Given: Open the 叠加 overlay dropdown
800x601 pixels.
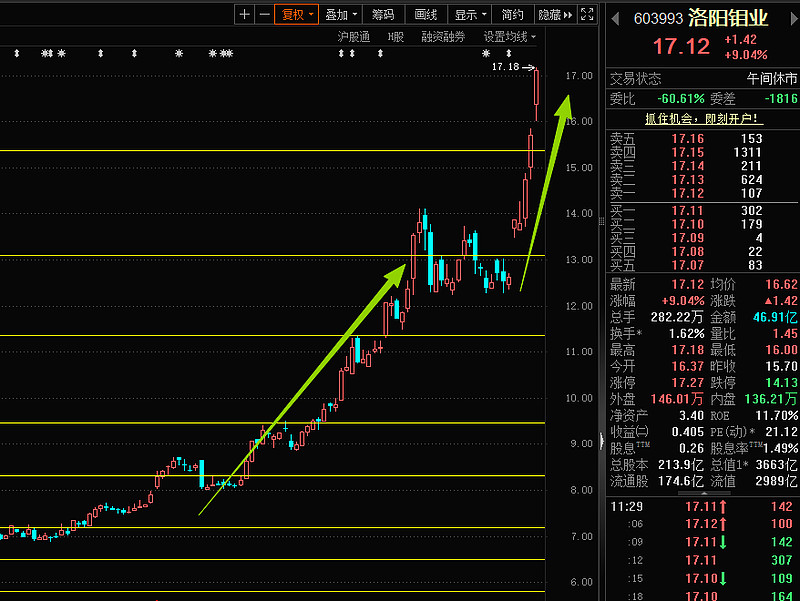Looking at the screenshot, I should (341, 14).
